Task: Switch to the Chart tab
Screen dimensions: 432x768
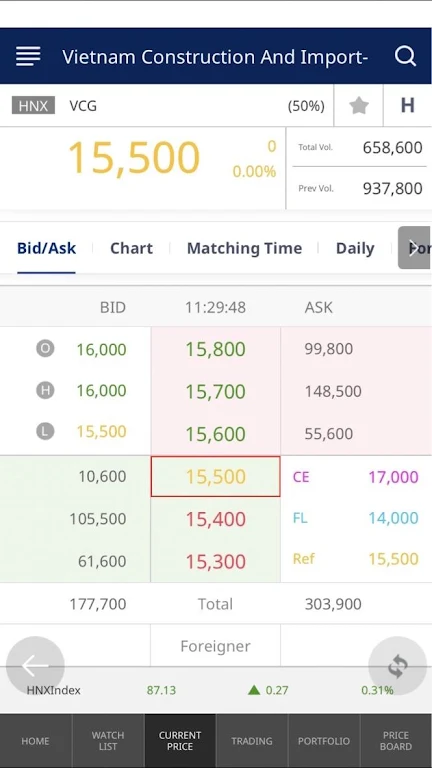Action: (x=131, y=248)
